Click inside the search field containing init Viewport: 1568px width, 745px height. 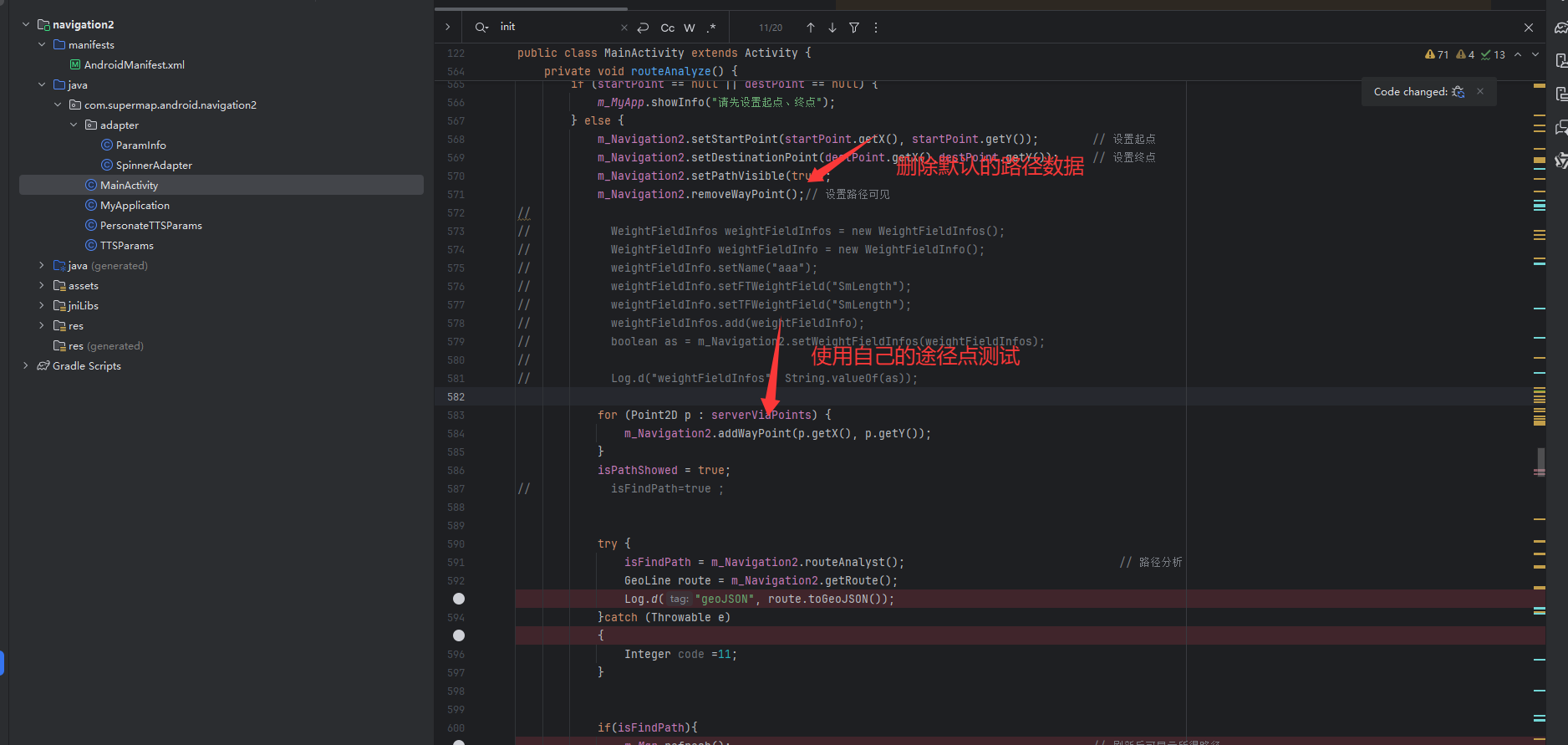[556, 28]
